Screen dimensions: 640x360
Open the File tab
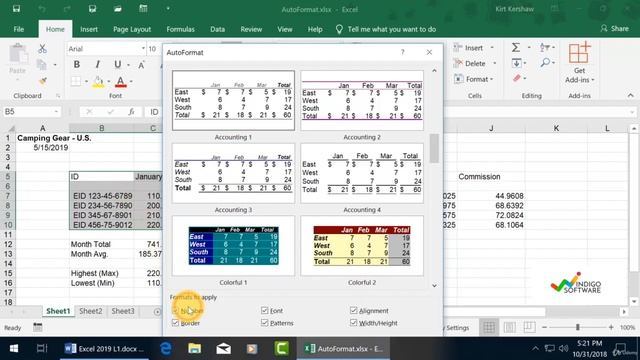pos(19,29)
